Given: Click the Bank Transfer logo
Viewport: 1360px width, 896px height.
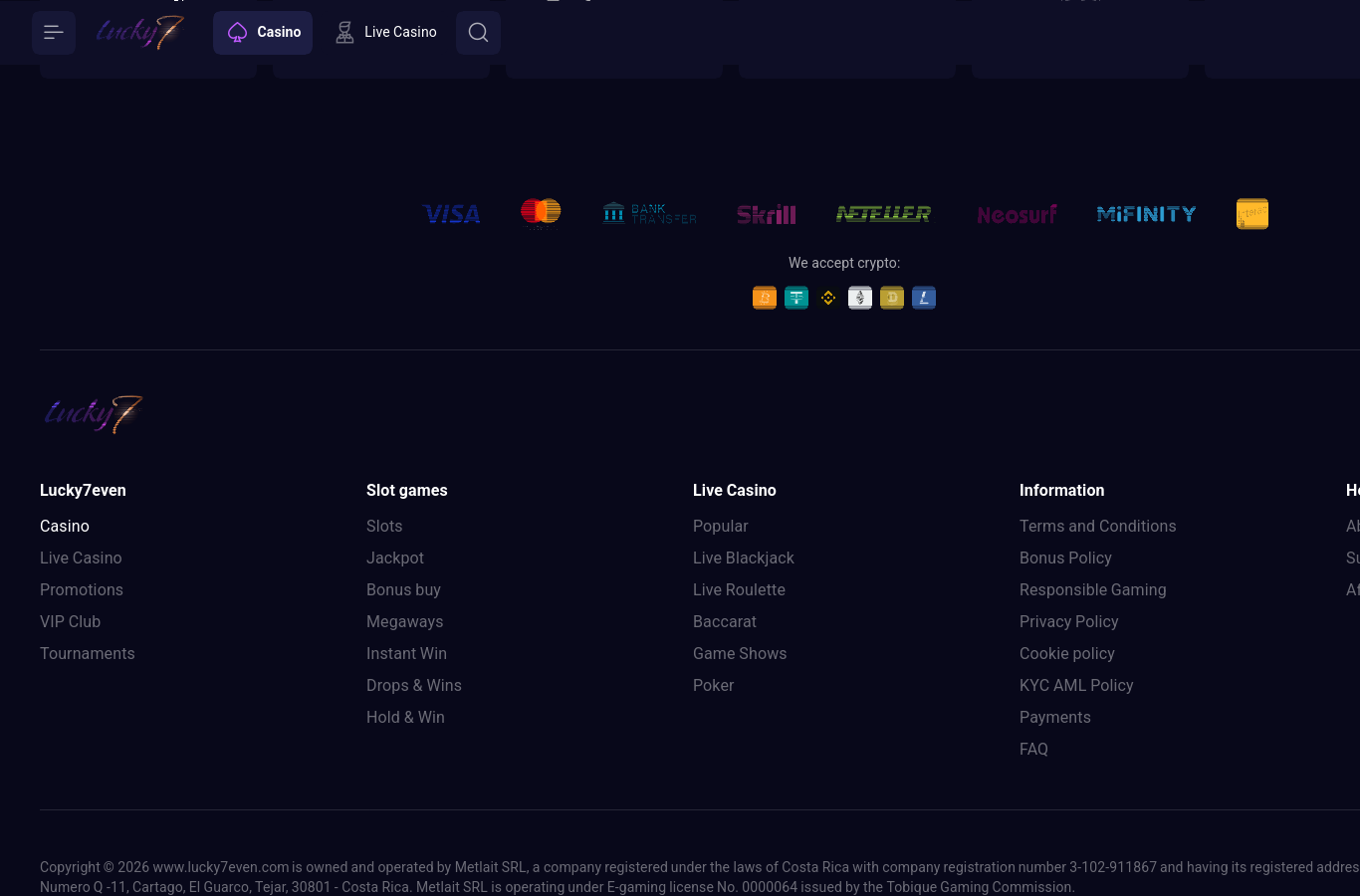Looking at the screenshot, I should point(649,213).
